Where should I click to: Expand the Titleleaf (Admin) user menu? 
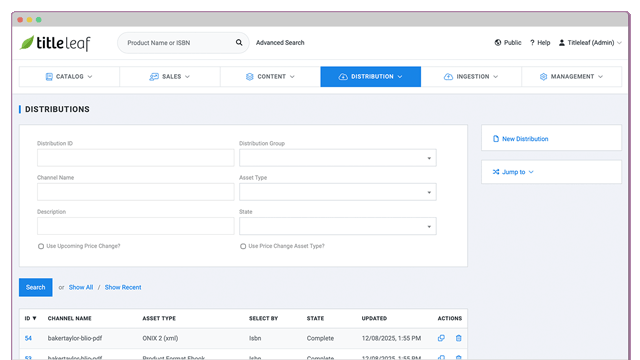point(619,42)
